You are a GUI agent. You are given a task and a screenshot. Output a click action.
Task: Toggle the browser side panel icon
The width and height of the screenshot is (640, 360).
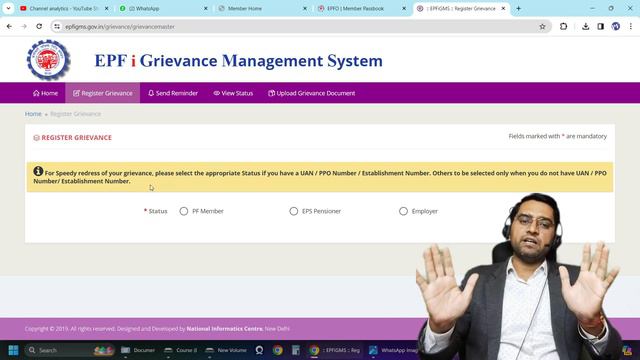[600, 27]
